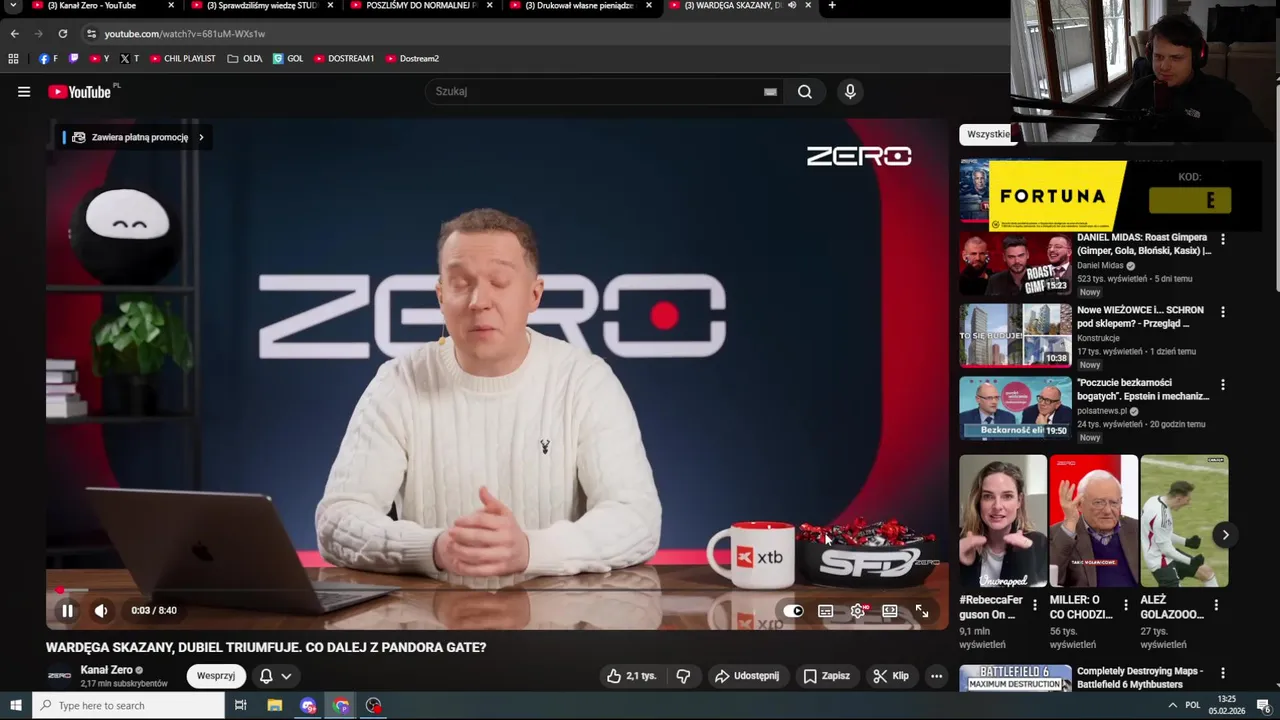Open options for Poczucie bezkarności video

pos(1222,385)
